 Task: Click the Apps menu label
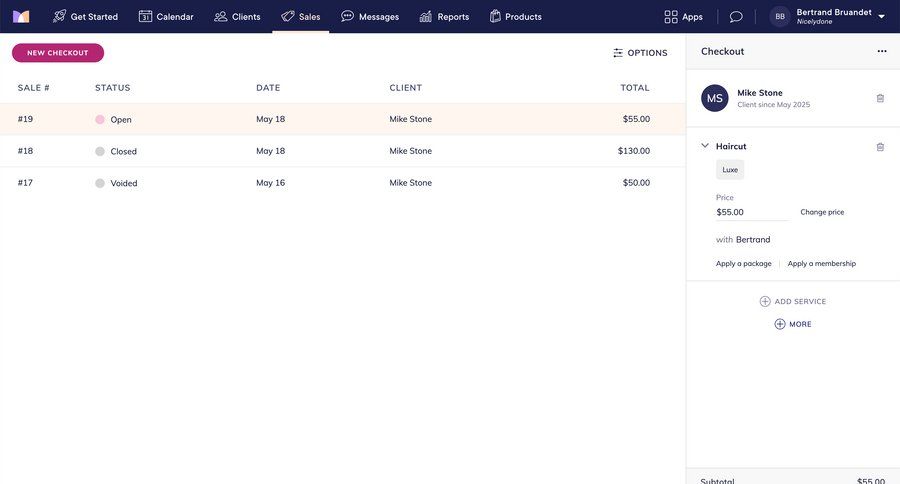692,17
